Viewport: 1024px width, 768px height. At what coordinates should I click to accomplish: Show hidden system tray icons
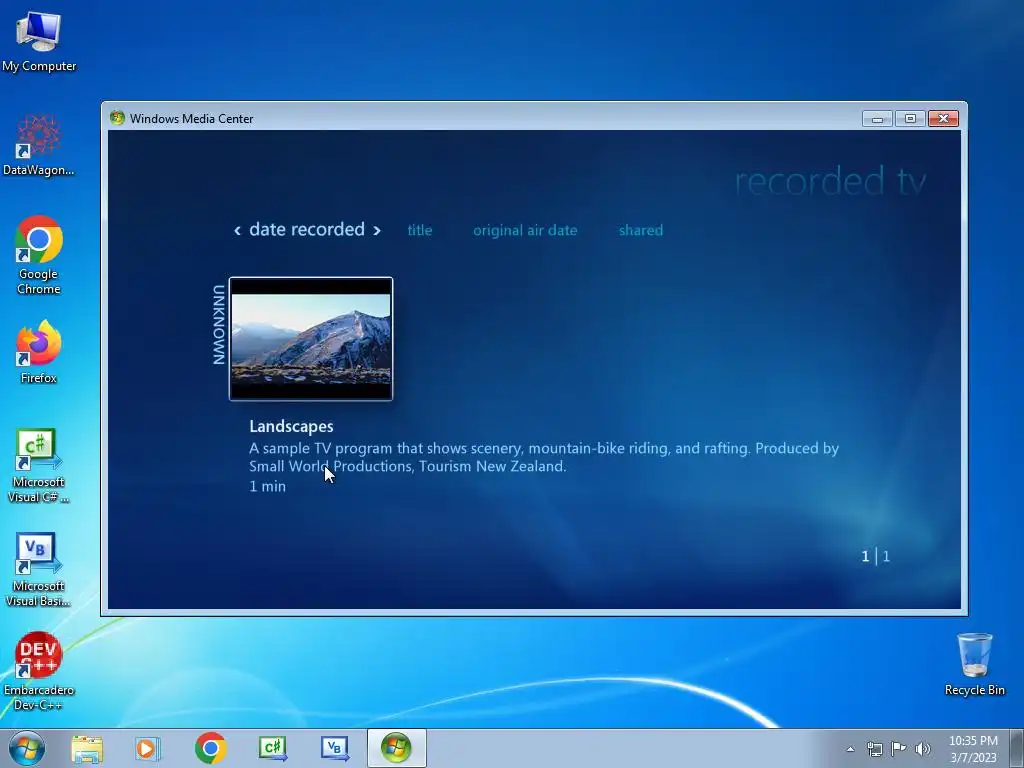[850, 749]
